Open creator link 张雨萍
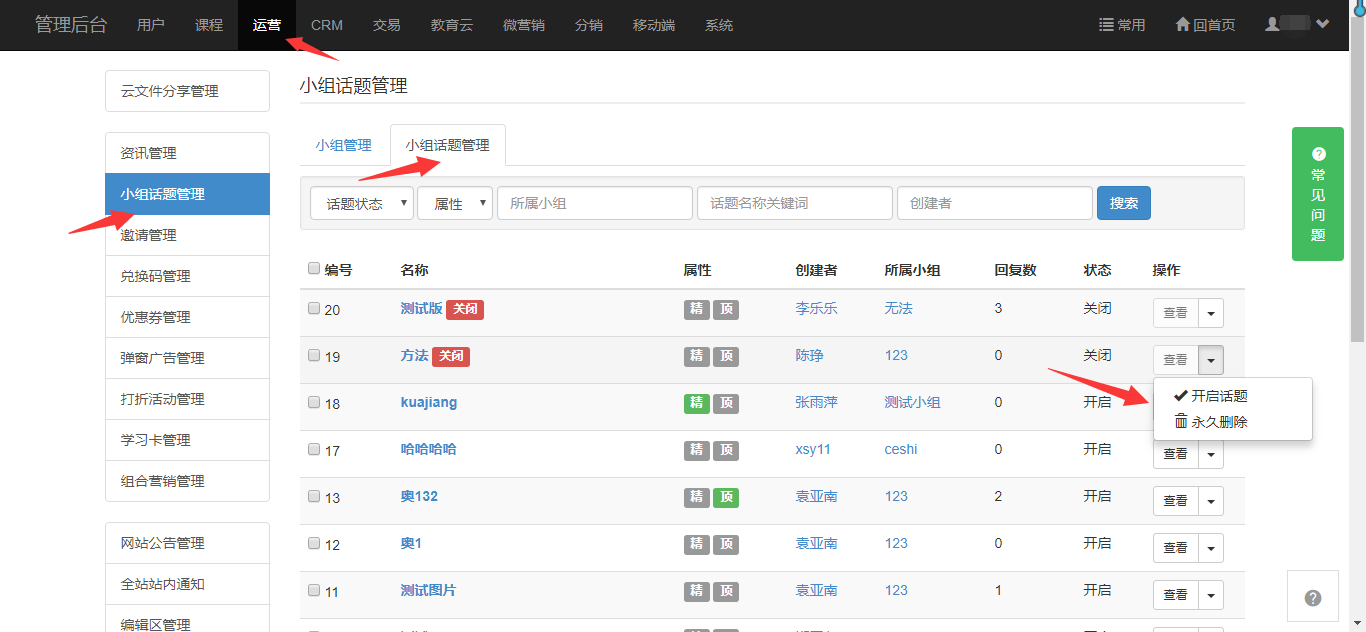 coord(816,402)
